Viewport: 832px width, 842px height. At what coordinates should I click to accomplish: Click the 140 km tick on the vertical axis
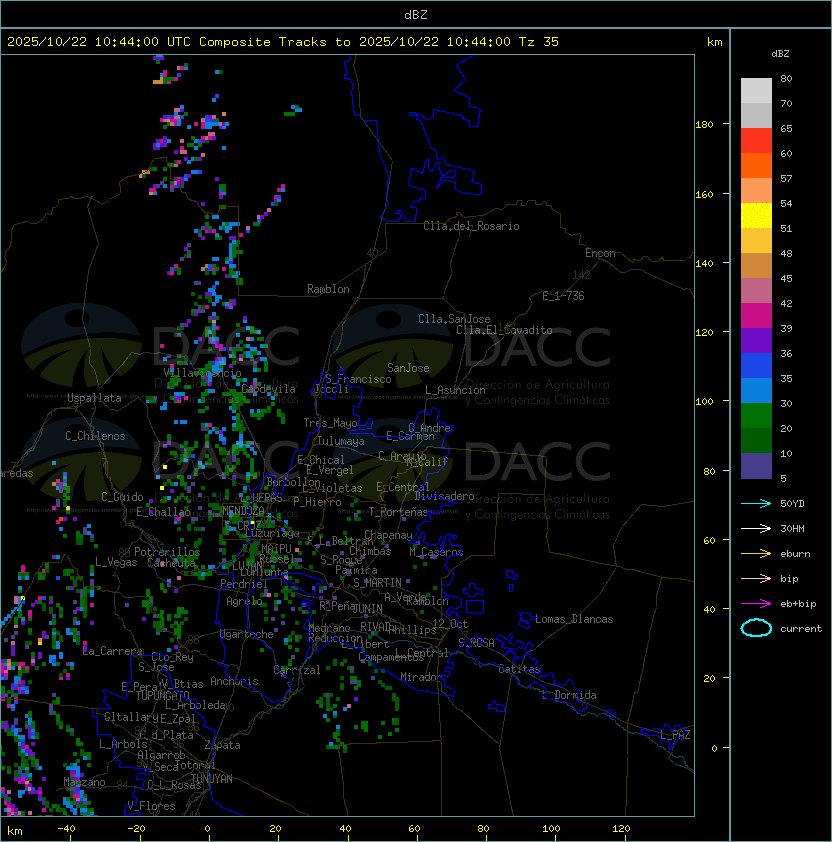click(x=705, y=263)
